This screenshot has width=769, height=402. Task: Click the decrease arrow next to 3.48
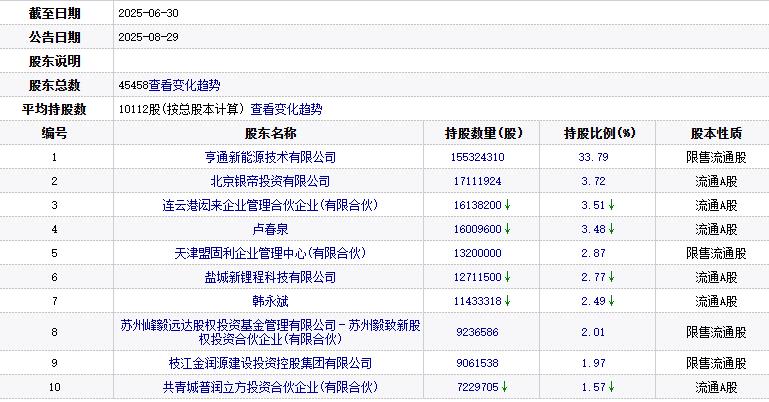(611, 229)
